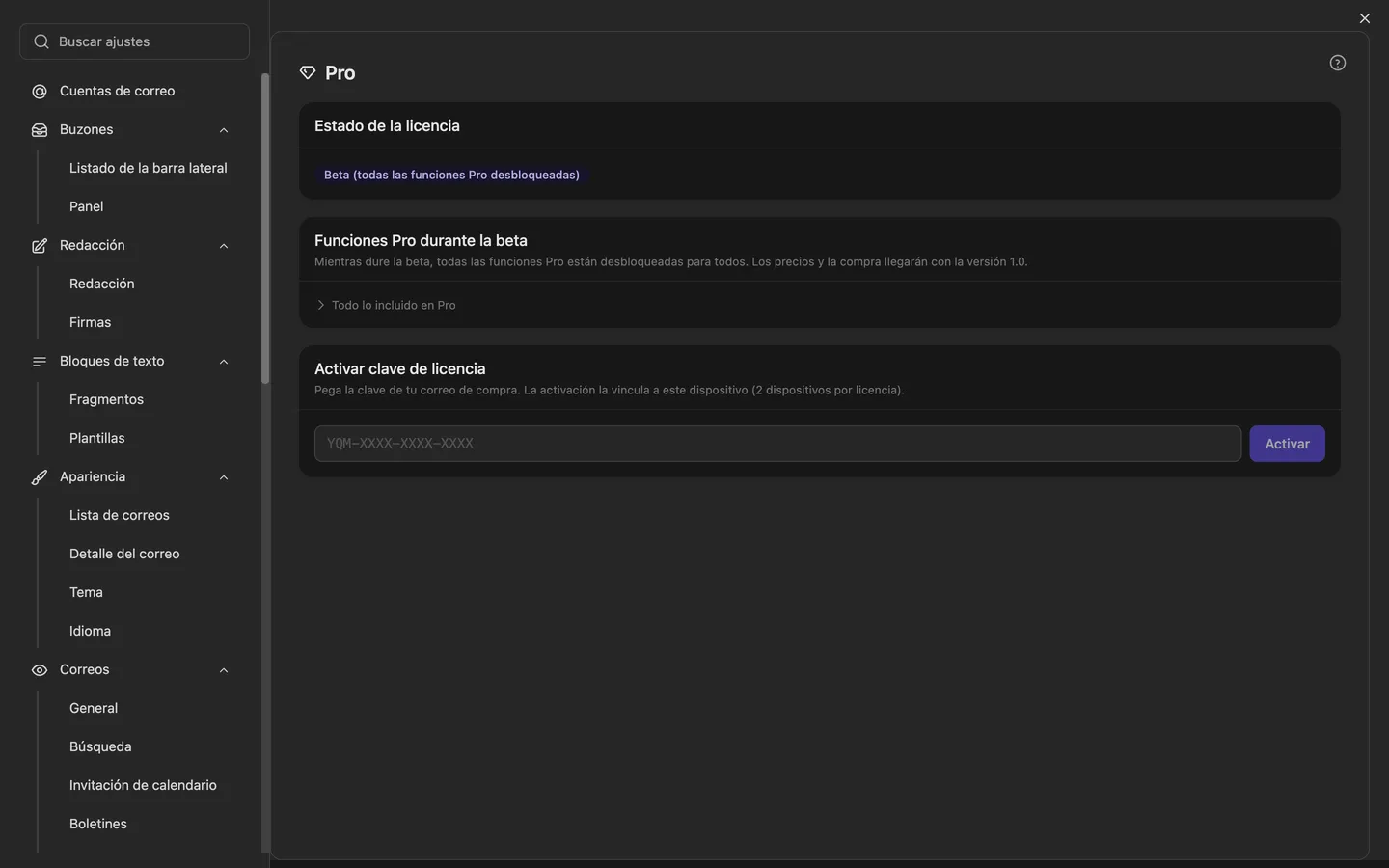Click the lines icon beside Bloques de texto
The image size is (1389, 868).
pos(40,362)
